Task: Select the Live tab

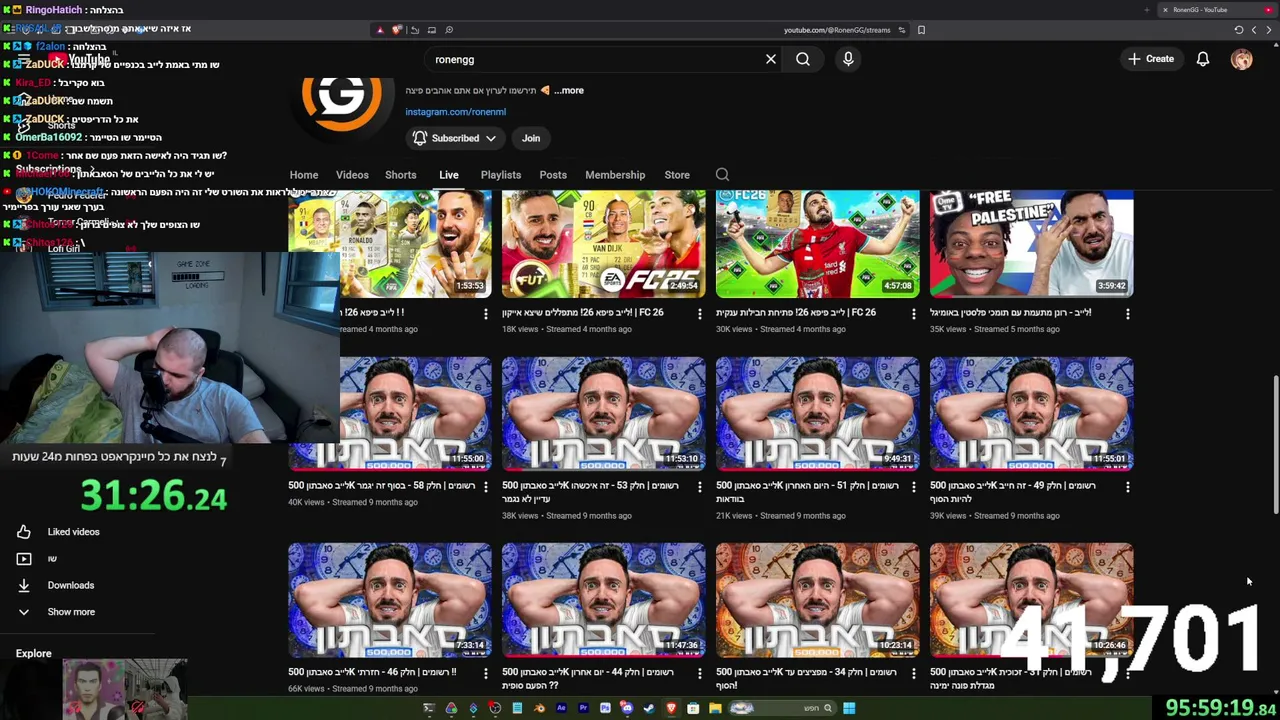Action: click(449, 175)
